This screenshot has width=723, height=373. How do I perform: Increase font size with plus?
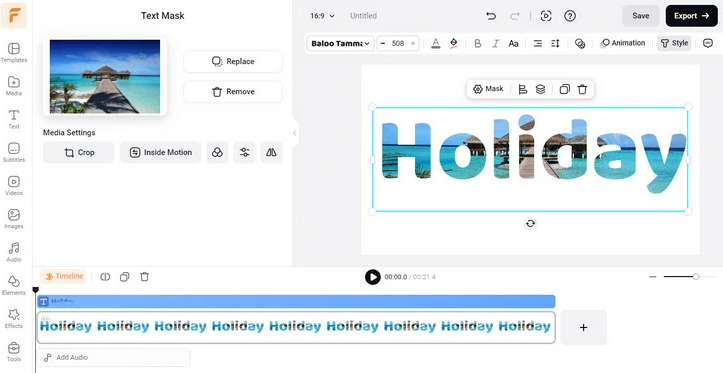pos(413,43)
